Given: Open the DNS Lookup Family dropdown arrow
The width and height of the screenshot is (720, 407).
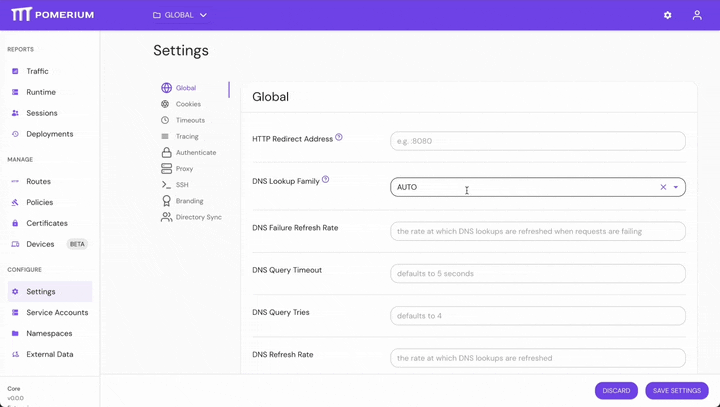Looking at the screenshot, I should [x=676, y=187].
